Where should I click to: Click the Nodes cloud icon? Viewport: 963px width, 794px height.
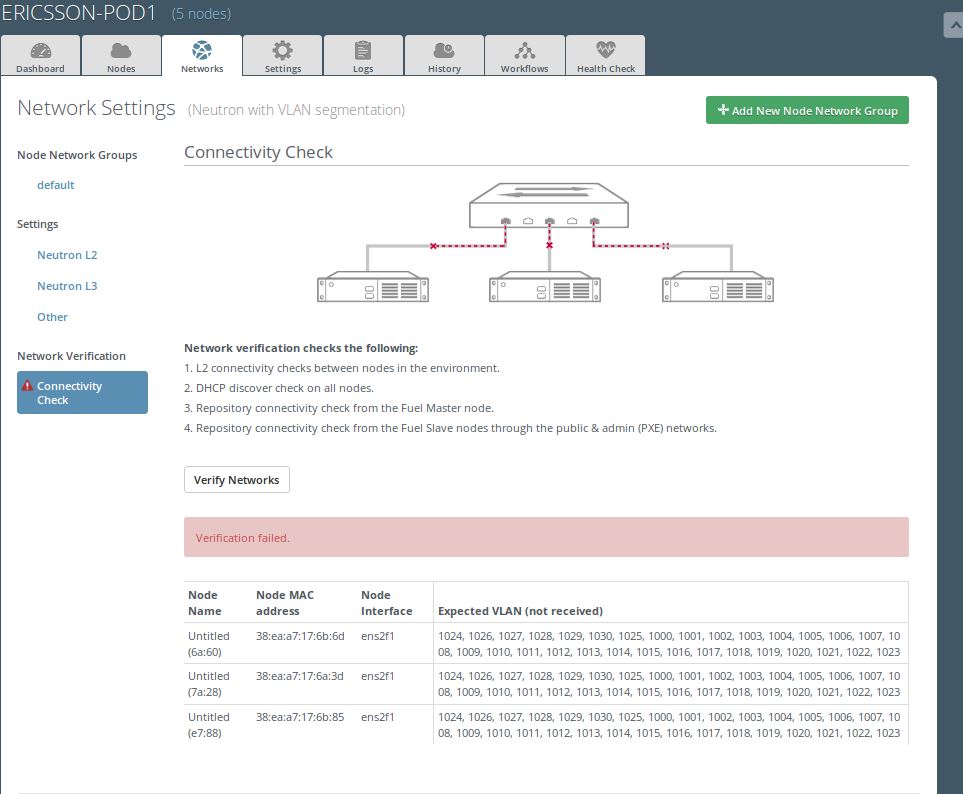(121, 50)
